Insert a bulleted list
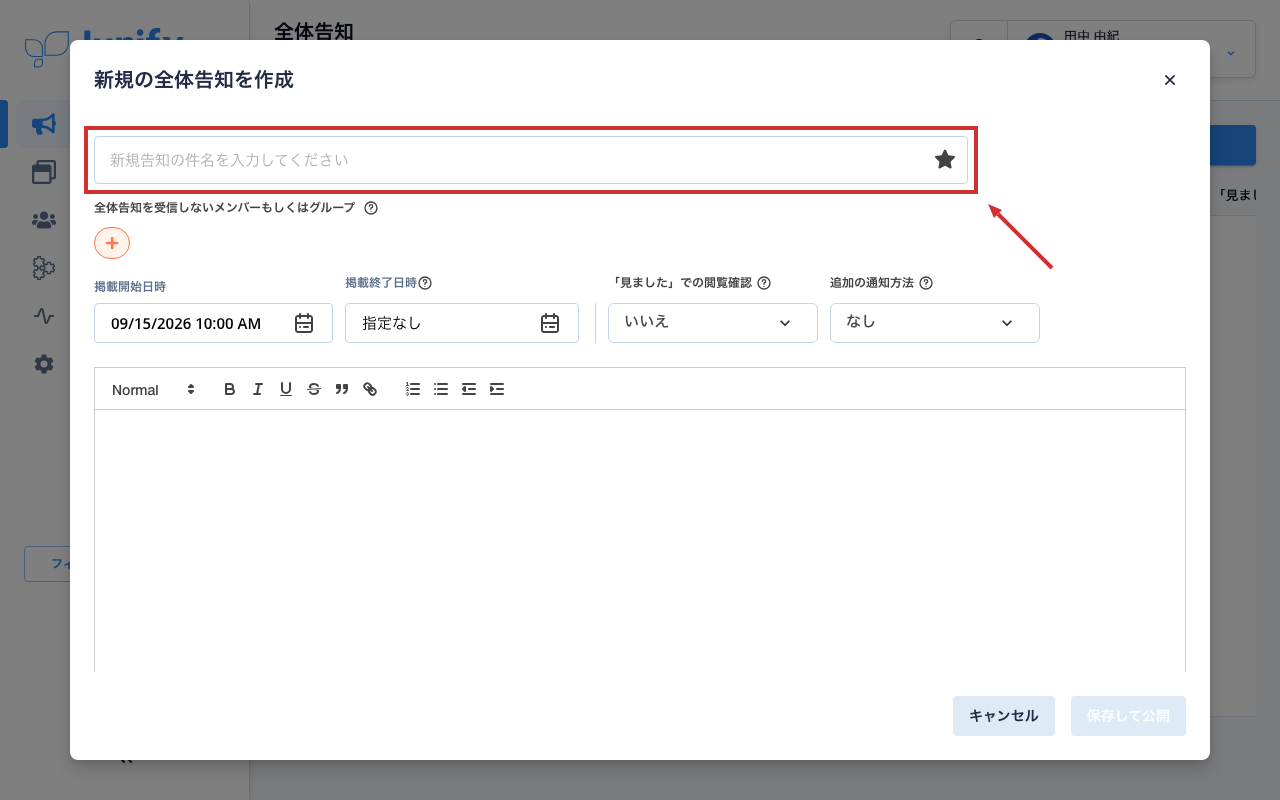 coord(441,389)
